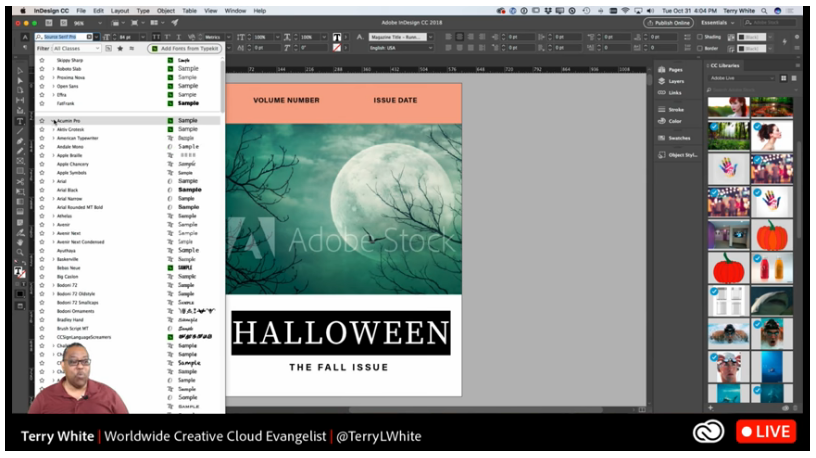
Task: Click the Publish Online button
Action: (x=670, y=22)
